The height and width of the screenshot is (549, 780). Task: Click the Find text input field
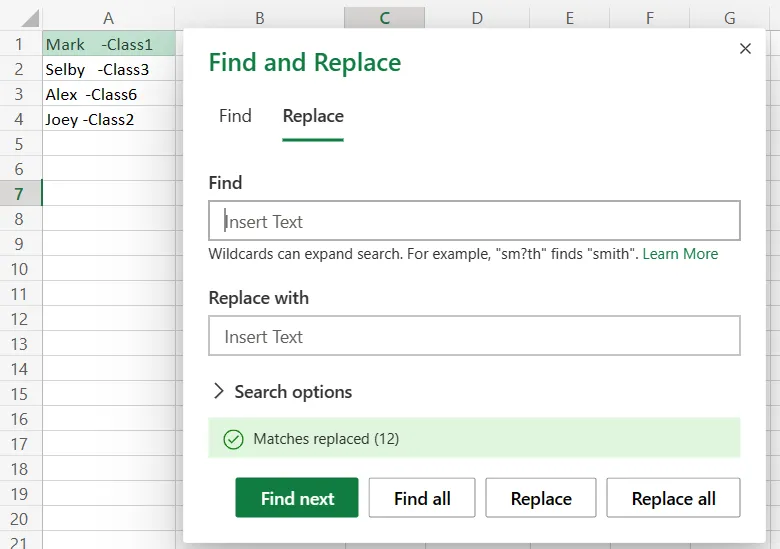pyautogui.click(x=474, y=221)
